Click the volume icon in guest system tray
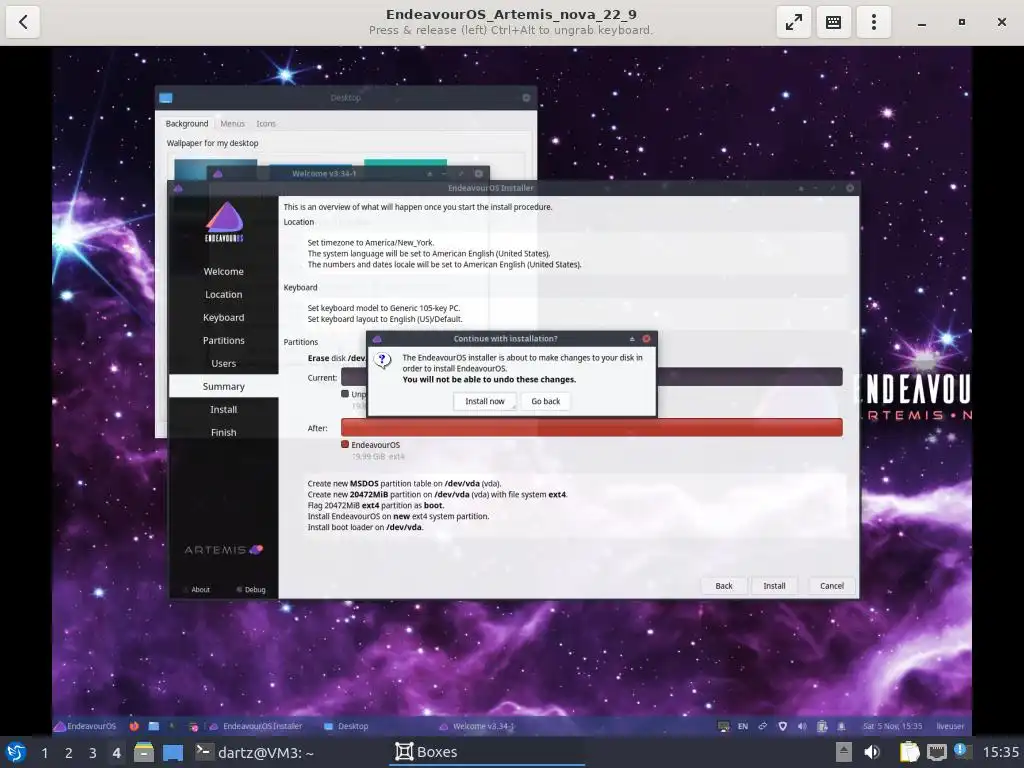The width and height of the screenshot is (1024, 768). click(x=802, y=726)
